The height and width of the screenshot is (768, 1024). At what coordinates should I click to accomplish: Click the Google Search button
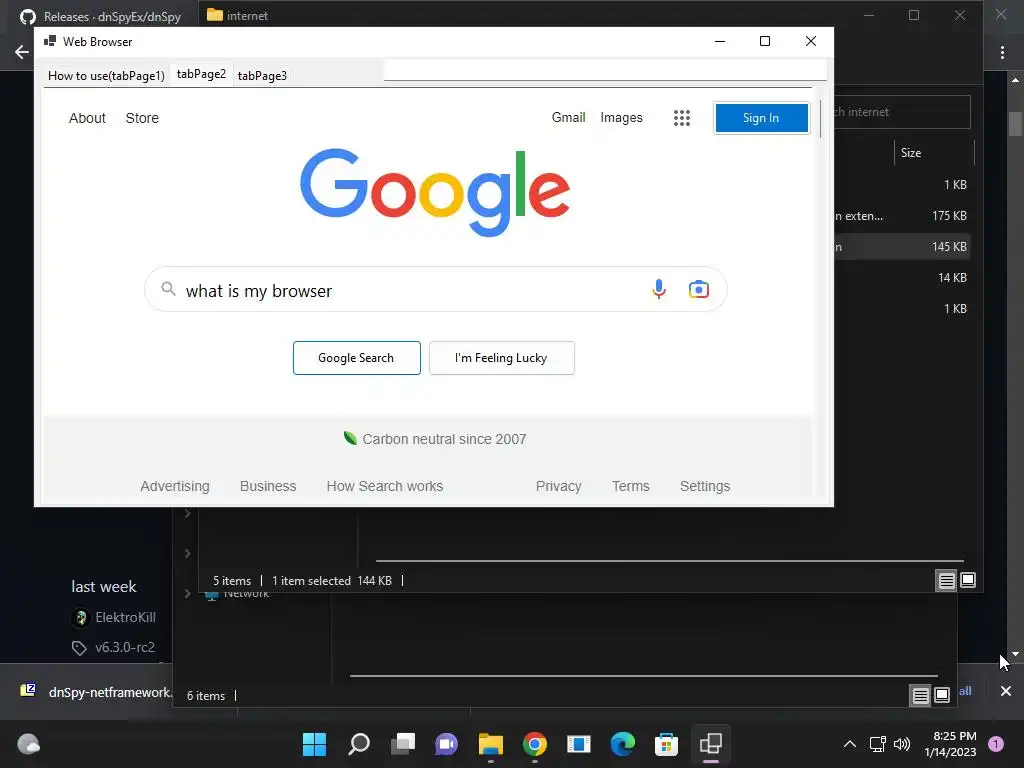pos(357,358)
